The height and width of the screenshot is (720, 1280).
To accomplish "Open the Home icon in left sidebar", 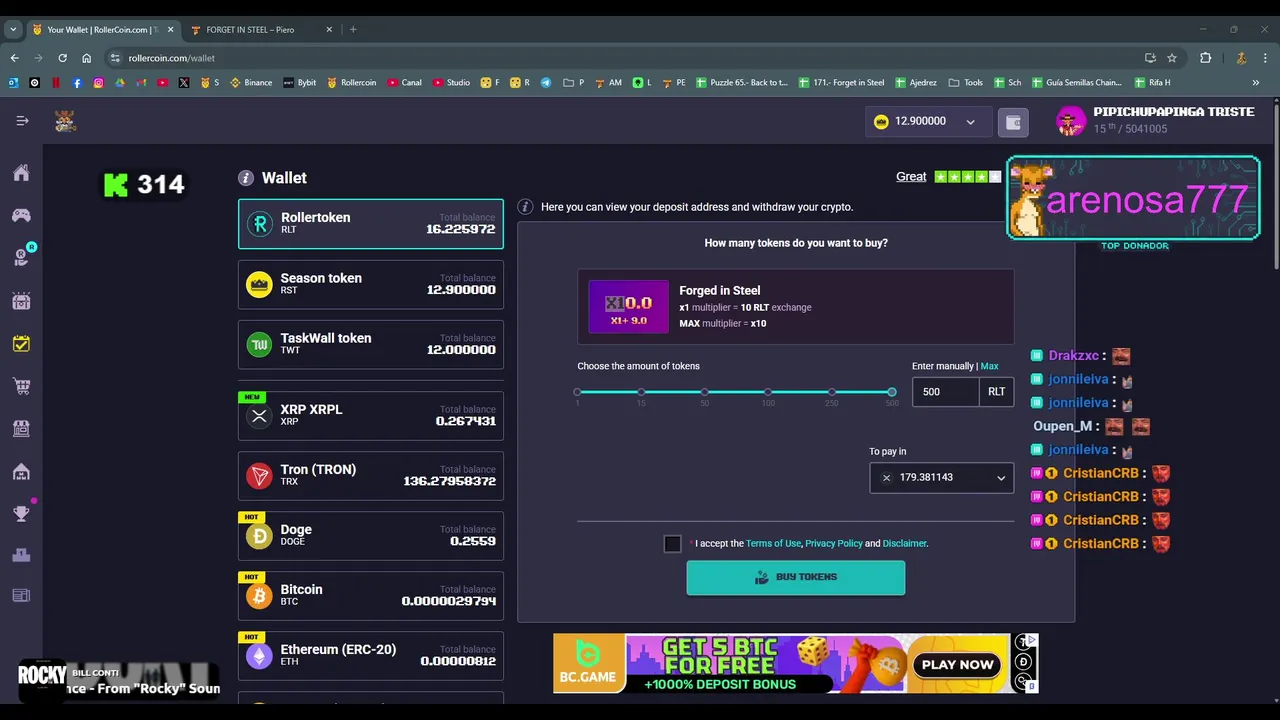I will point(21,173).
